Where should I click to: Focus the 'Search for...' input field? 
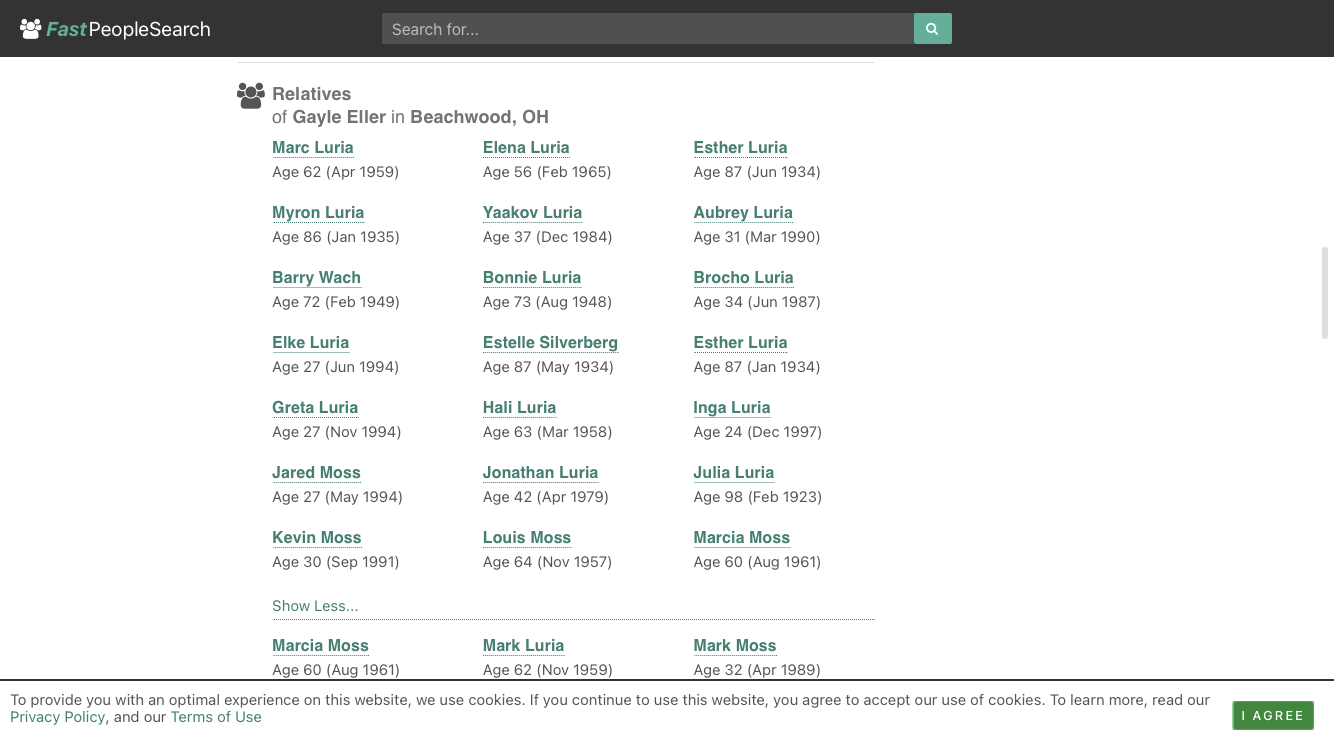pos(648,29)
